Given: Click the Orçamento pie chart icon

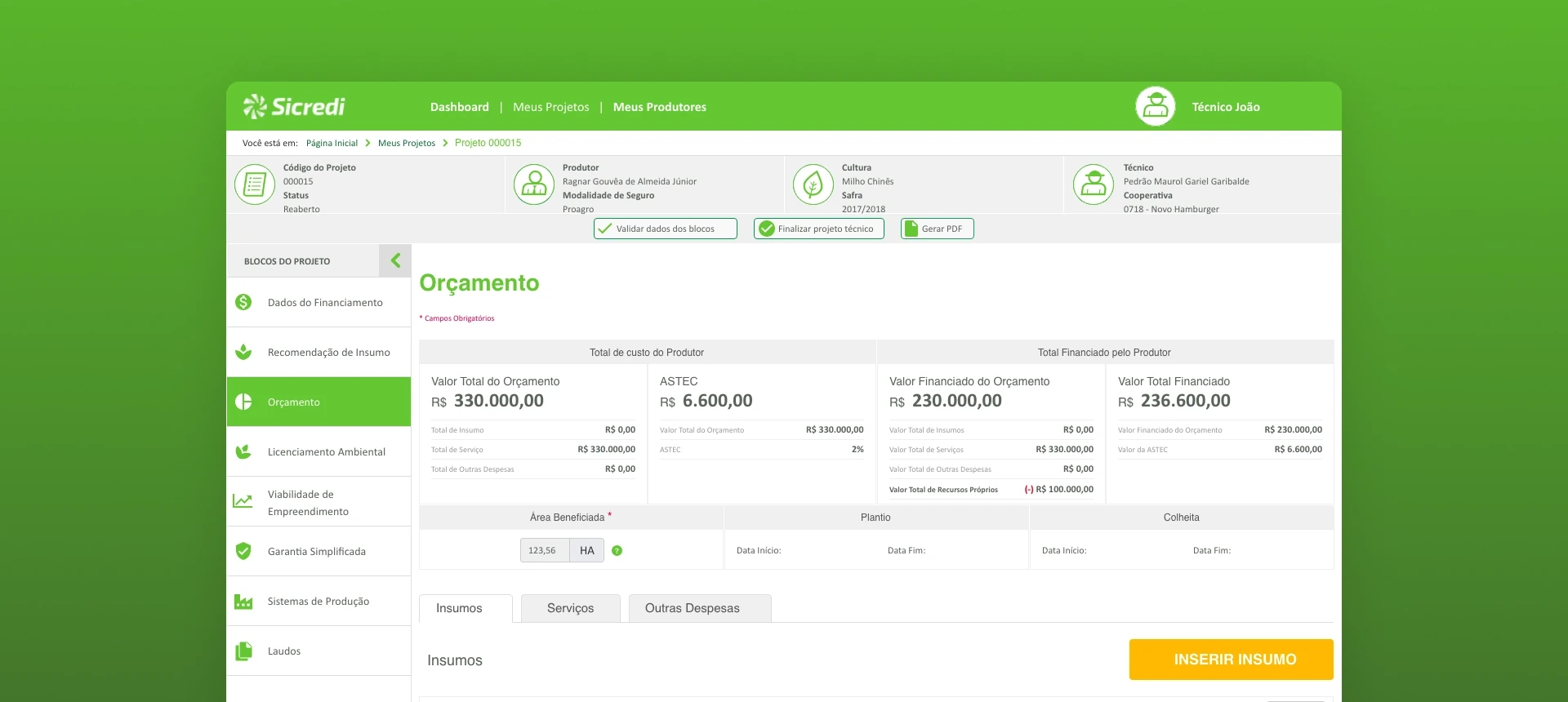Looking at the screenshot, I should 243,402.
